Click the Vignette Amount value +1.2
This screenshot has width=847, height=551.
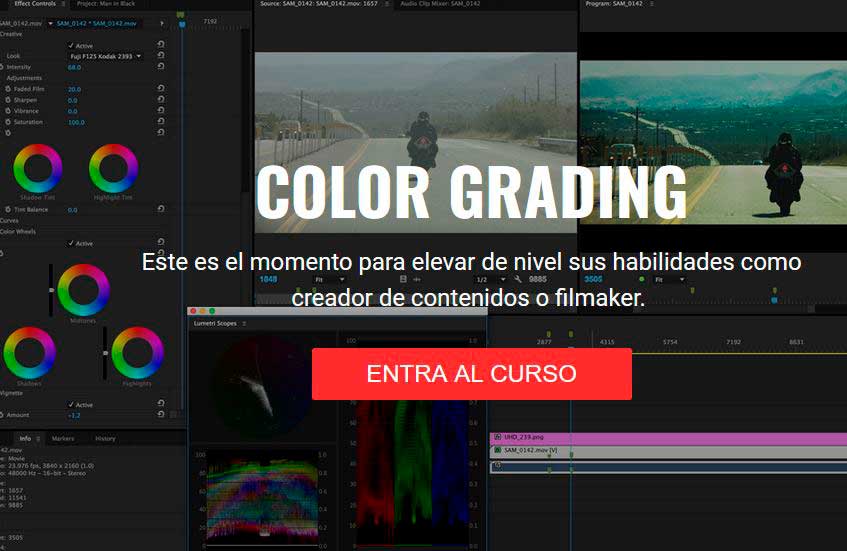click(x=74, y=415)
